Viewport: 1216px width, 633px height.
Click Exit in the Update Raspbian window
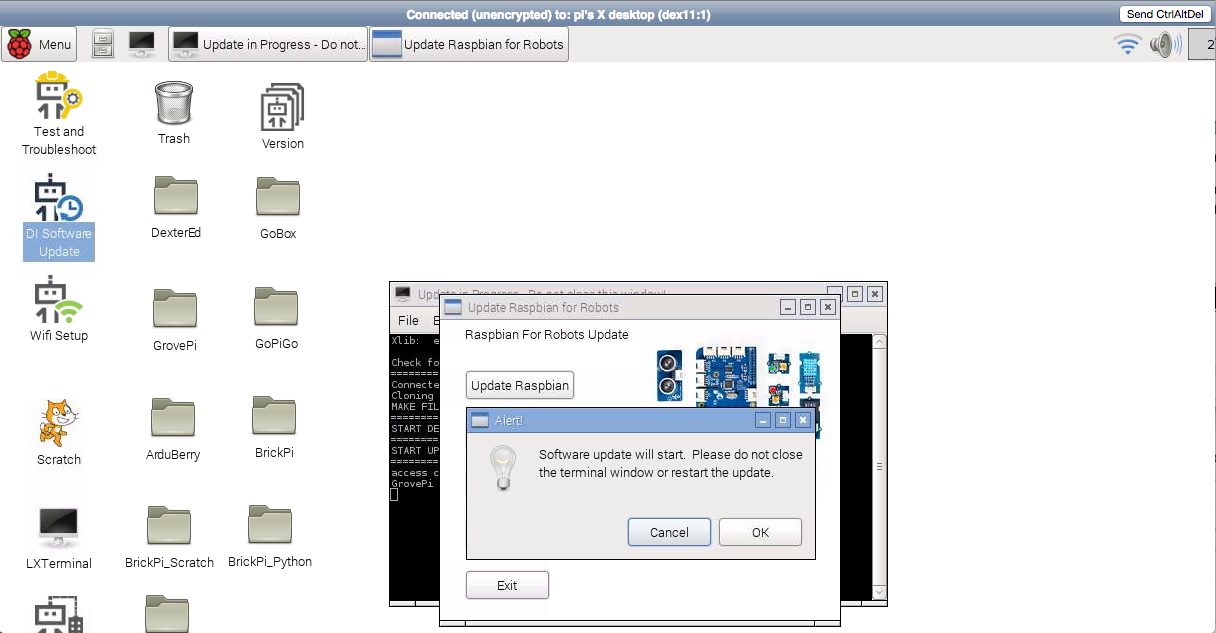click(x=507, y=585)
